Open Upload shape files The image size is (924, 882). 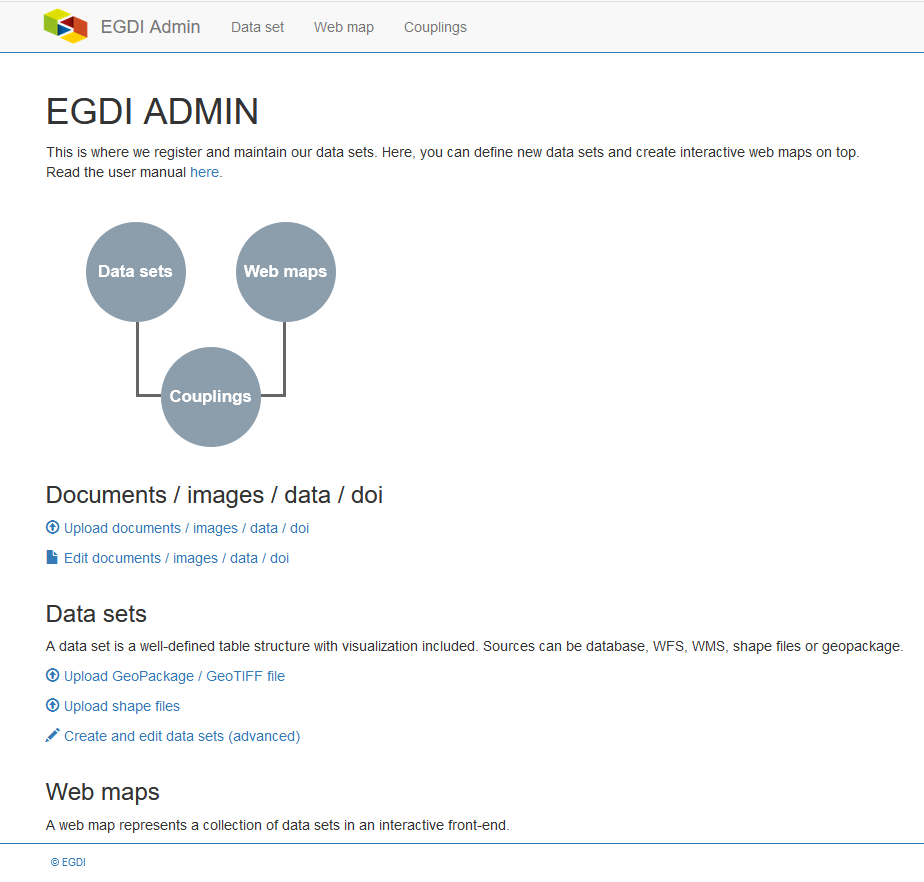coord(121,706)
